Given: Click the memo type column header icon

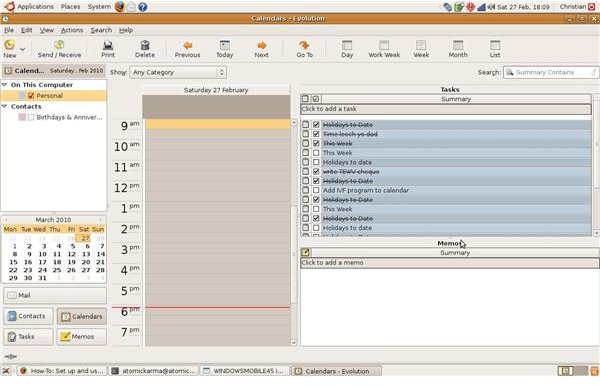Looking at the screenshot, I should pos(305,252).
